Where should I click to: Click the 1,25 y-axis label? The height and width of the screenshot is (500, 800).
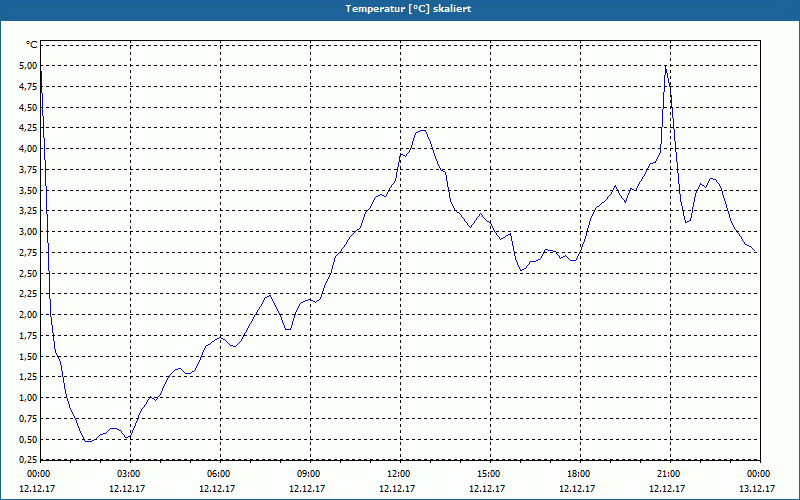[28, 377]
